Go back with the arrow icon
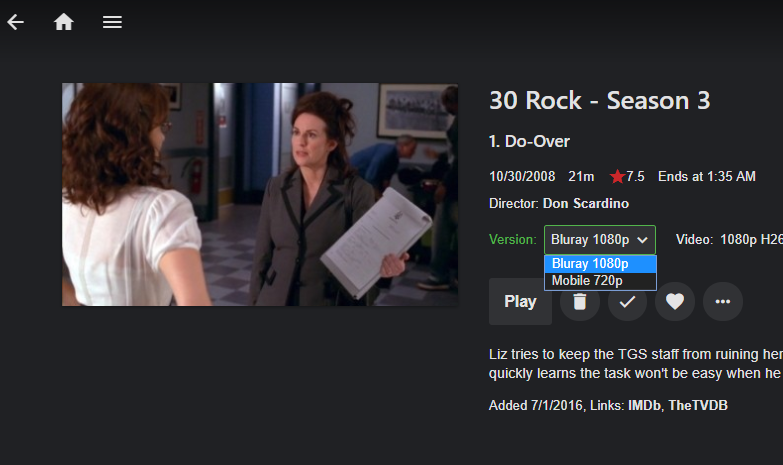The width and height of the screenshot is (783, 465). [15, 22]
